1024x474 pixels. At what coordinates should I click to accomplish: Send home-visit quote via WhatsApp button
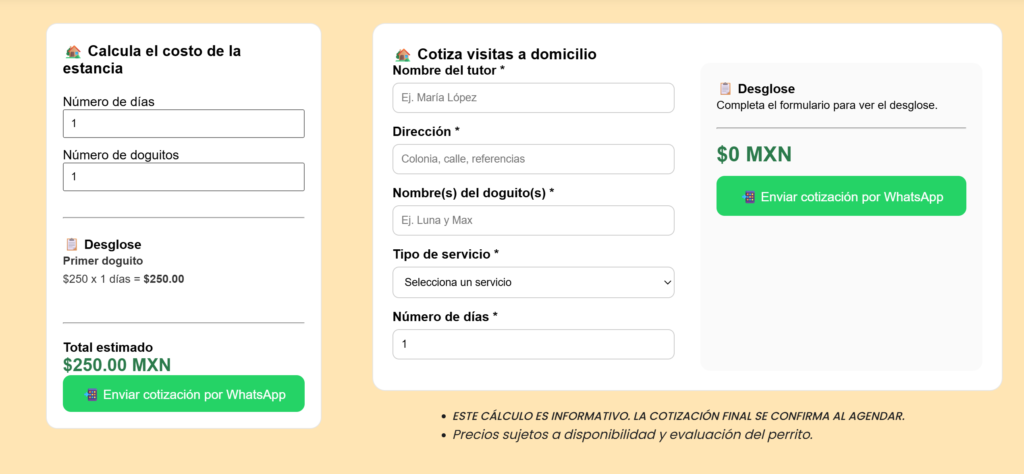841,196
